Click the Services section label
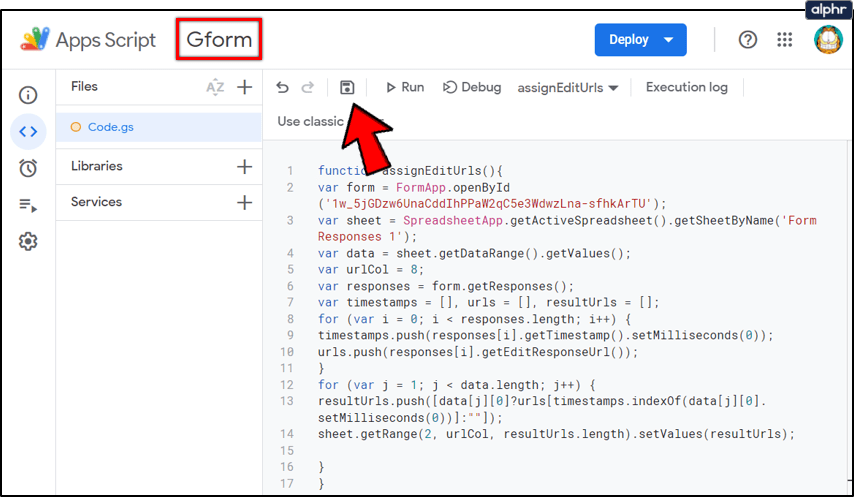Viewport: 854px width, 497px height. [96, 202]
